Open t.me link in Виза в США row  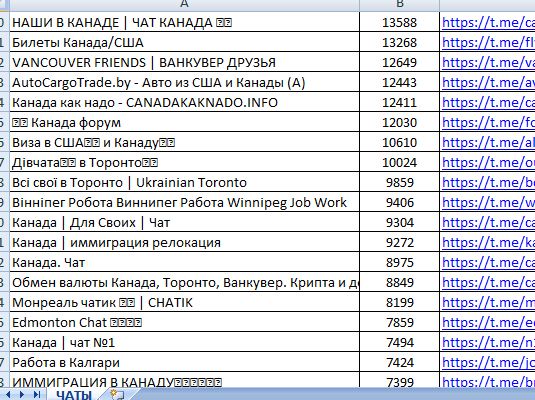[488, 142]
